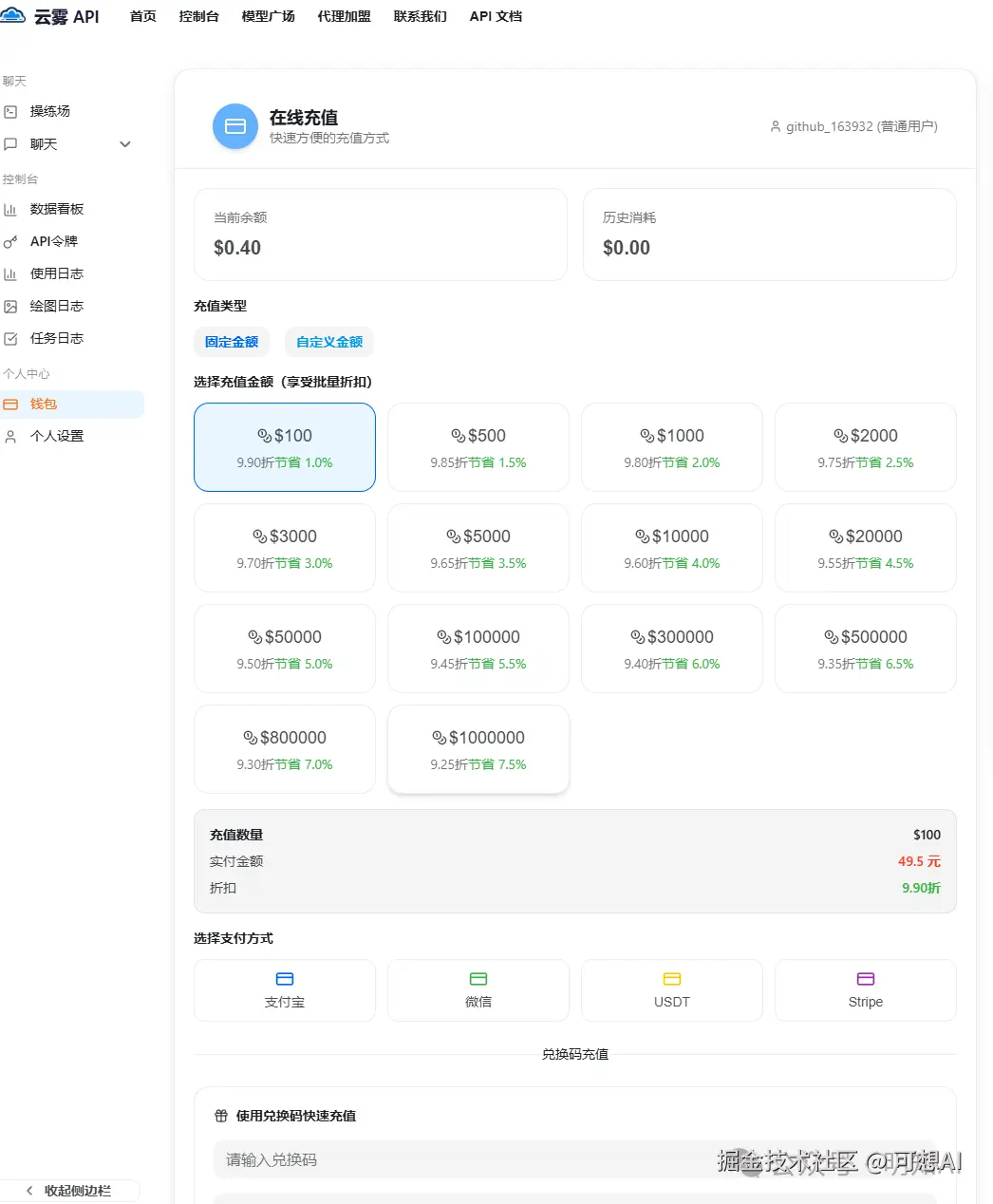Select the 支付宝 payment method
Image resolution: width=993 pixels, height=1204 pixels.
tap(284, 990)
